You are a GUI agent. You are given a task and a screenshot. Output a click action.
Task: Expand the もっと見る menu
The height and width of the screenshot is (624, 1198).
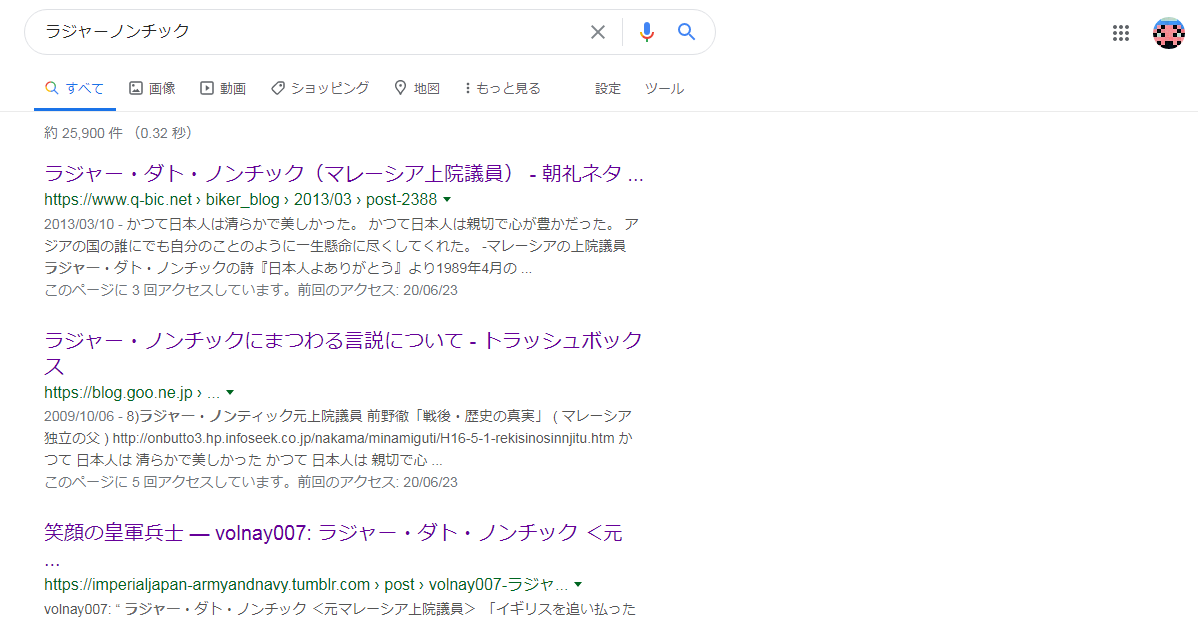coord(502,89)
